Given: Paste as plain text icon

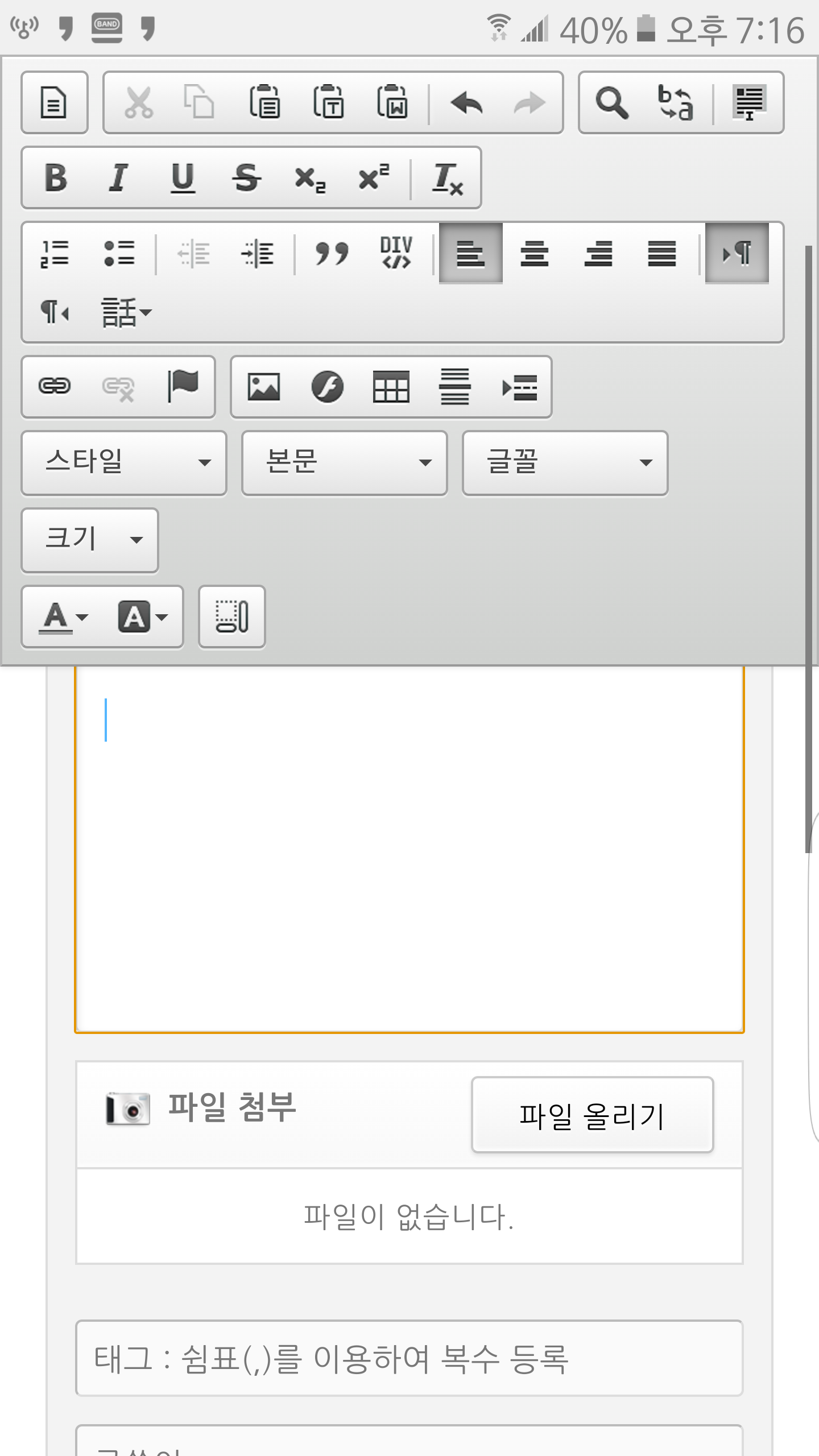Looking at the screenshot, I should tap(329, 102).
